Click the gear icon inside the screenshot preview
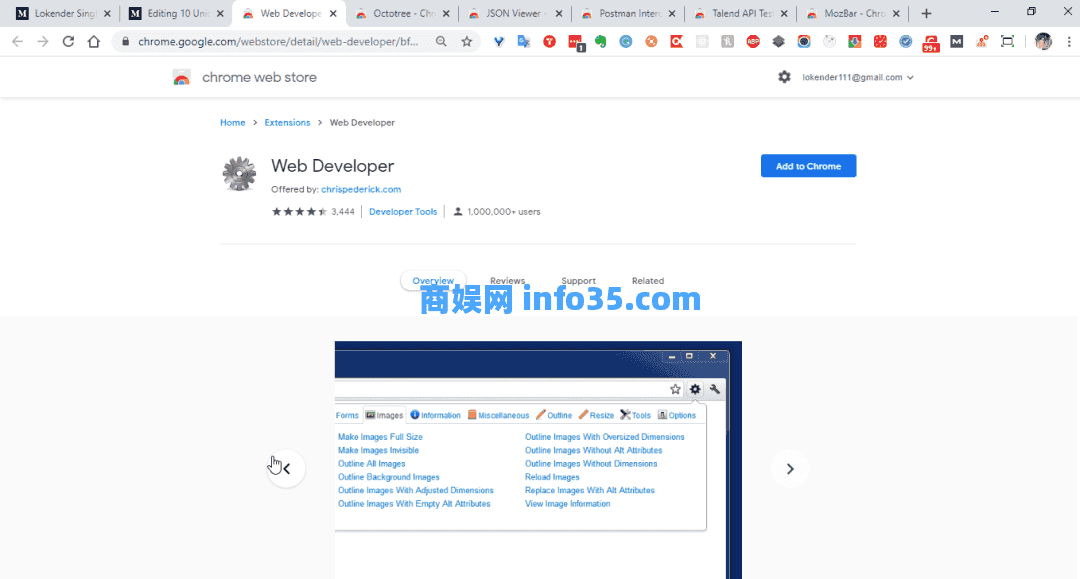This screenshot has width=1080, height=579. (x=695, y=389)
